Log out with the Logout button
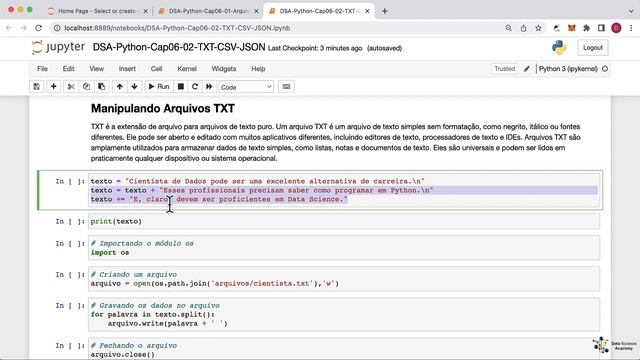Screen dimensions: 640x360 [593, 48]
